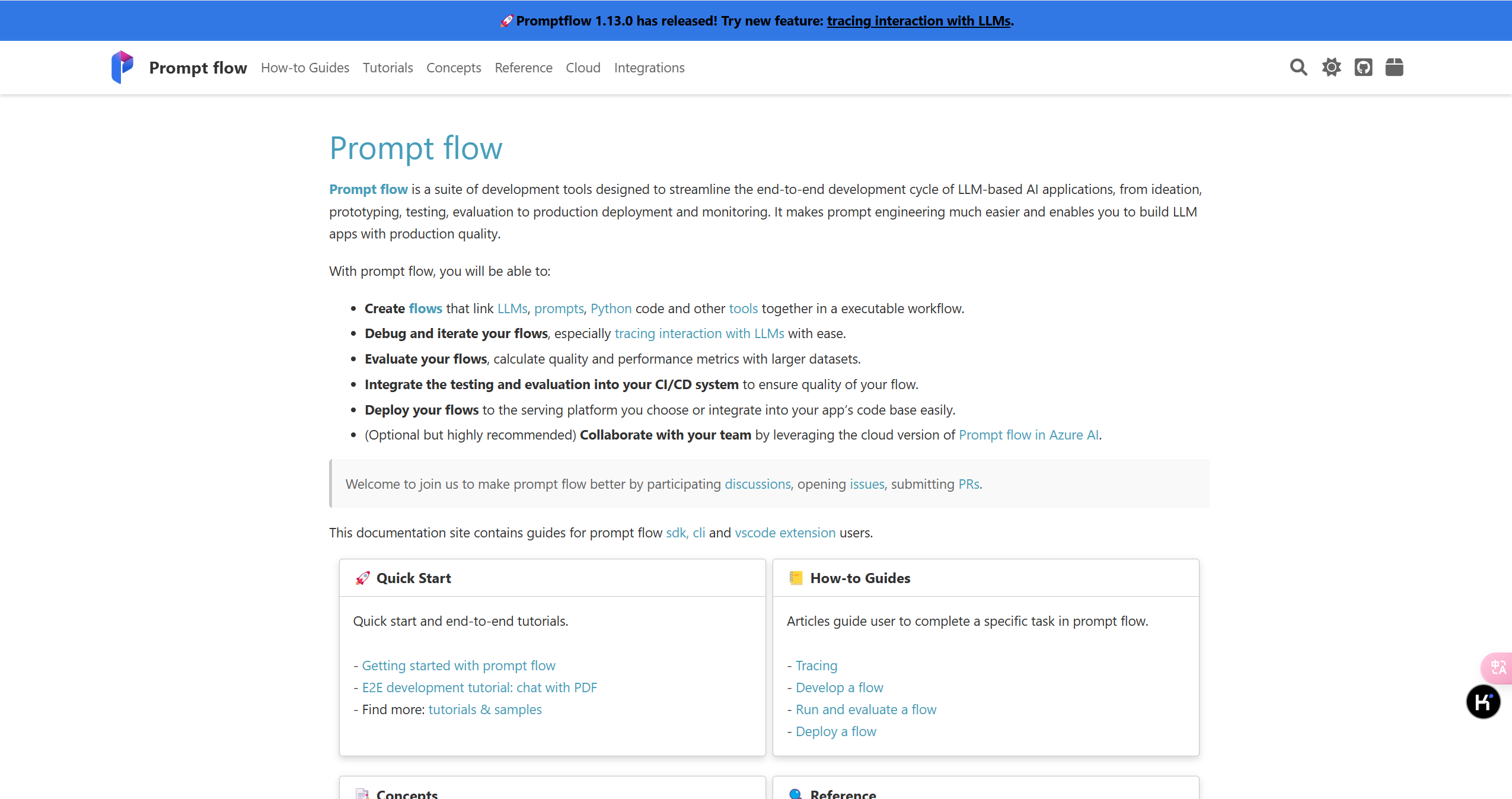The image size is (1512, 799).
Task: Click the large Prompt flow page heading
Action: point(416,148)
